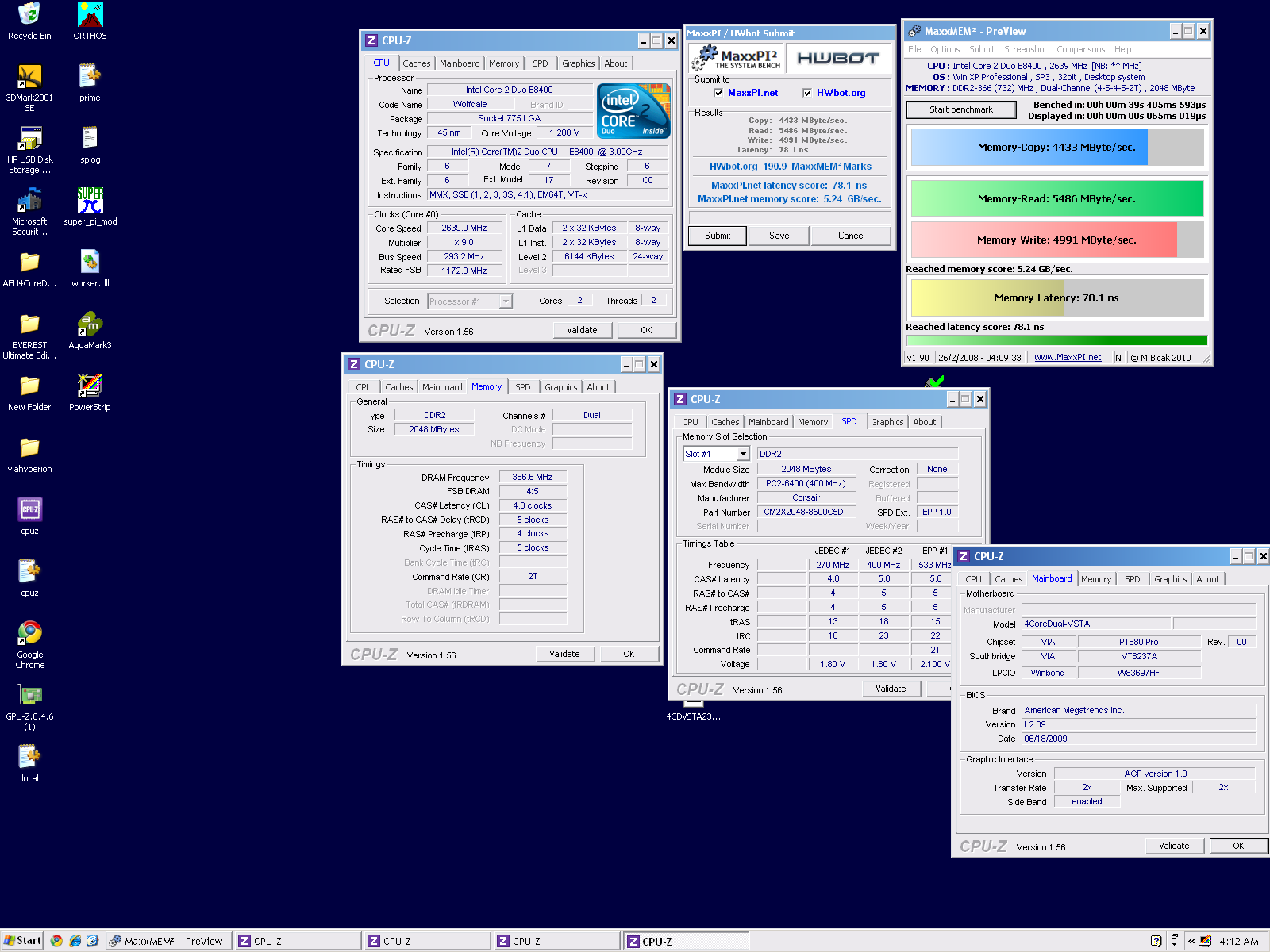Viewport: 1270px width, 952px height.
Task: Open the Recycle Bin desktop icon
Action: pyautogui.click(x=29, y=21)
